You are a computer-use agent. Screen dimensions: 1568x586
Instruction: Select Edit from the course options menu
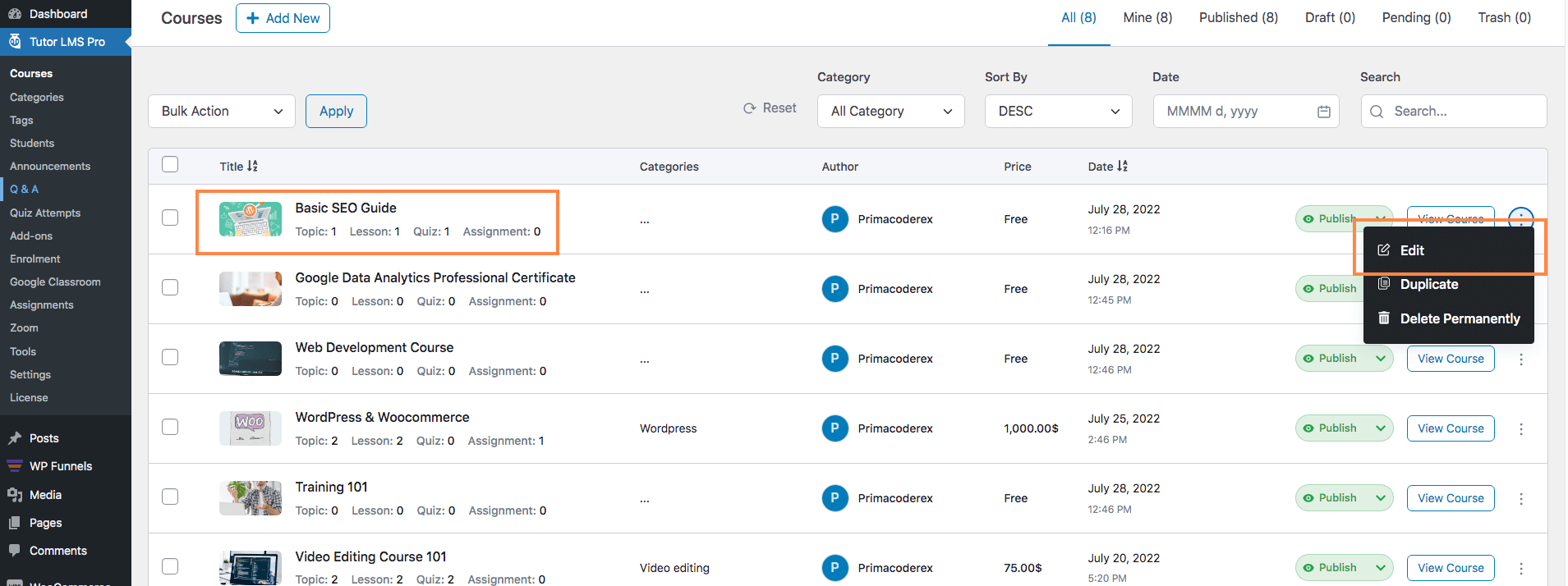pos(1449,250)
